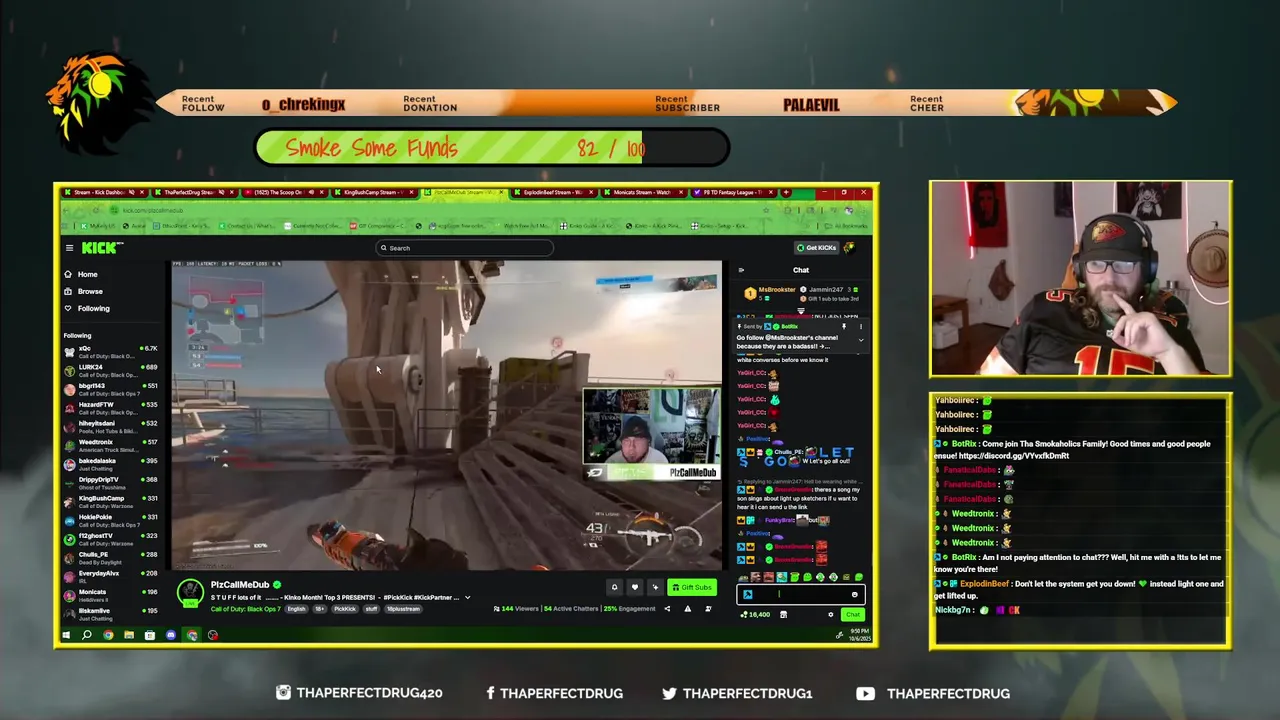Click the taskbar clock
This screenshot has height=720, width=1280.
pos(861,634)
